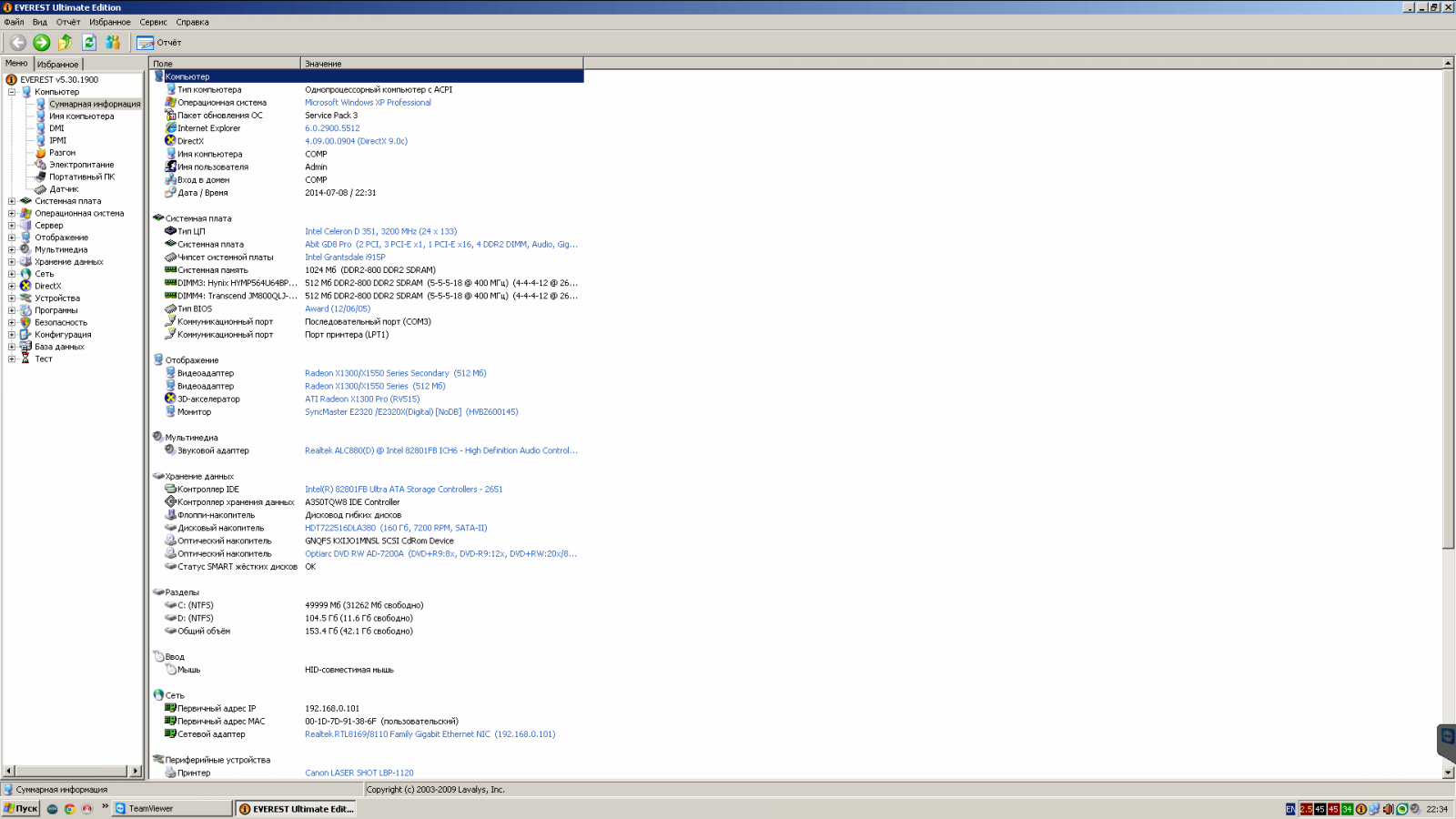
Task: Click the Back arrow toolbar icon
Action: click(x=18, y=42)
